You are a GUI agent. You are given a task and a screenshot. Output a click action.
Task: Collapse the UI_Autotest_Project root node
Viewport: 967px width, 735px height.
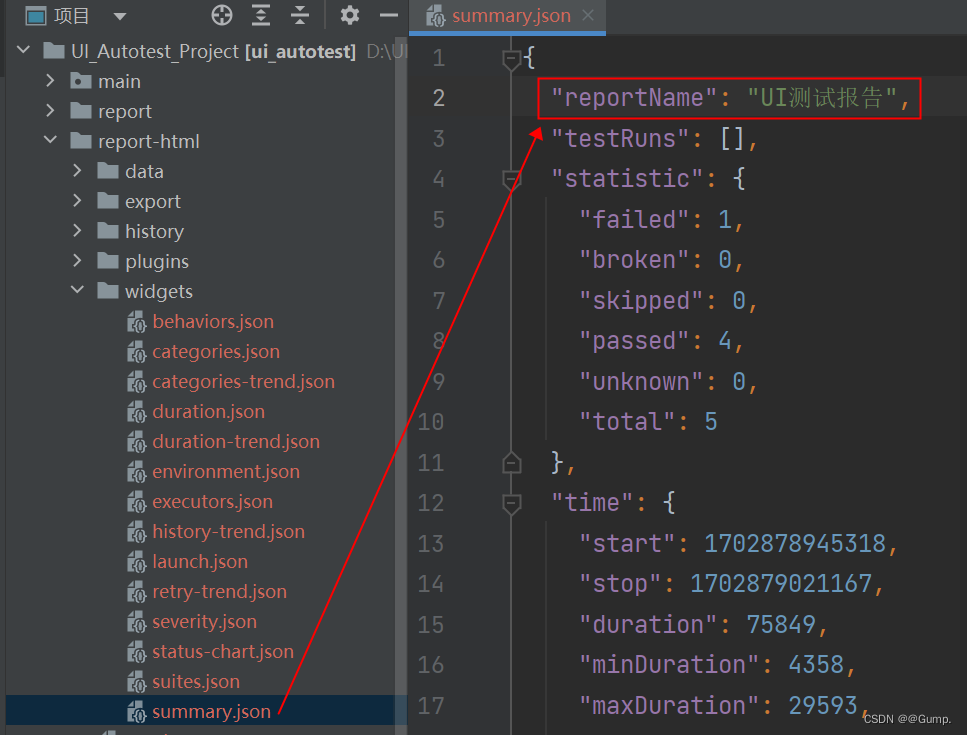[23, 49]
